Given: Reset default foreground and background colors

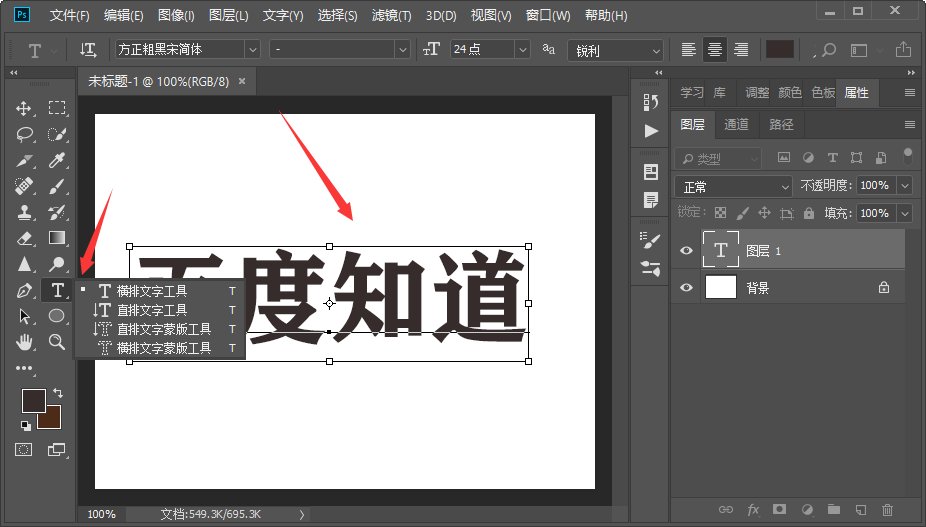Looking at the screenshot, I should tap(25, 425).
